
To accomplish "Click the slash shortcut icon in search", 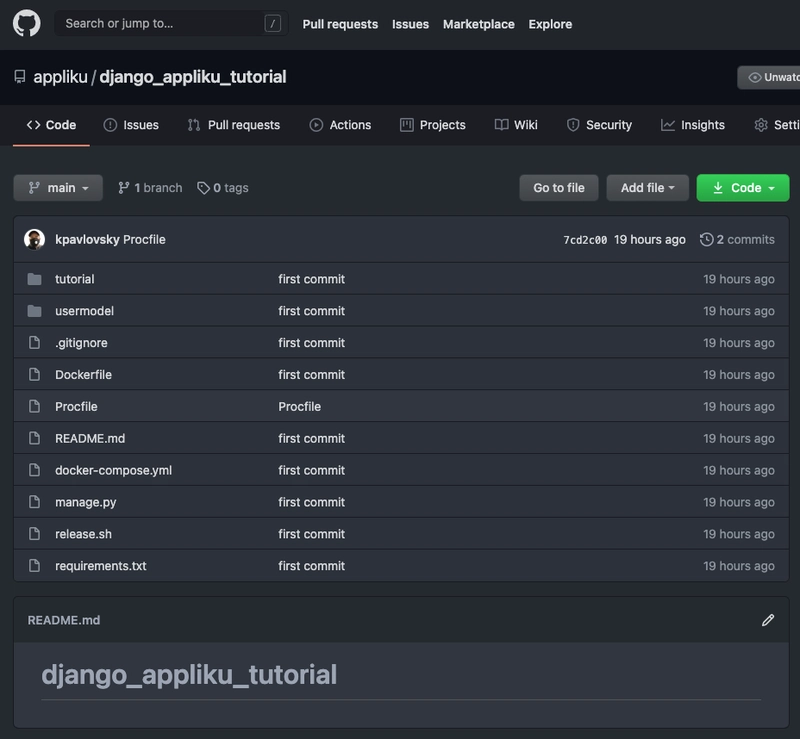I will [x=272, y=23].
